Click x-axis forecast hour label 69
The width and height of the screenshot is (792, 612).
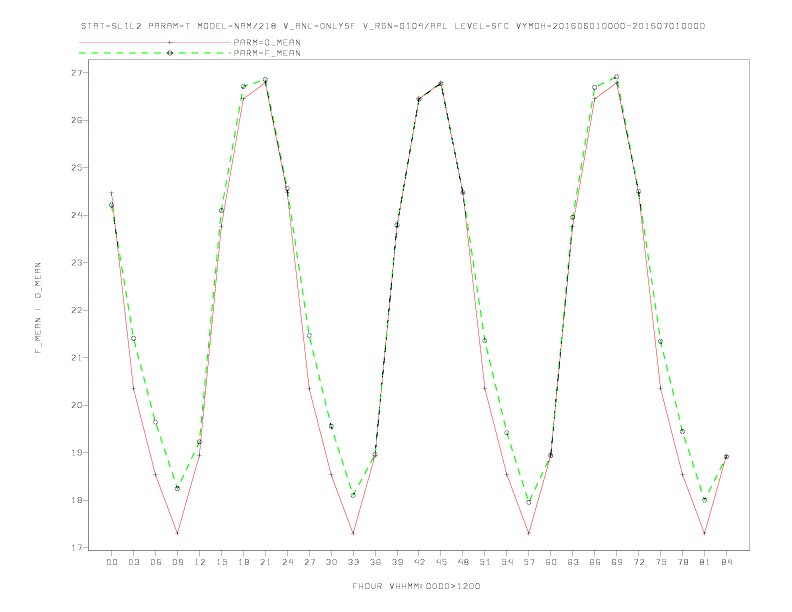click(x=617, y=562)
